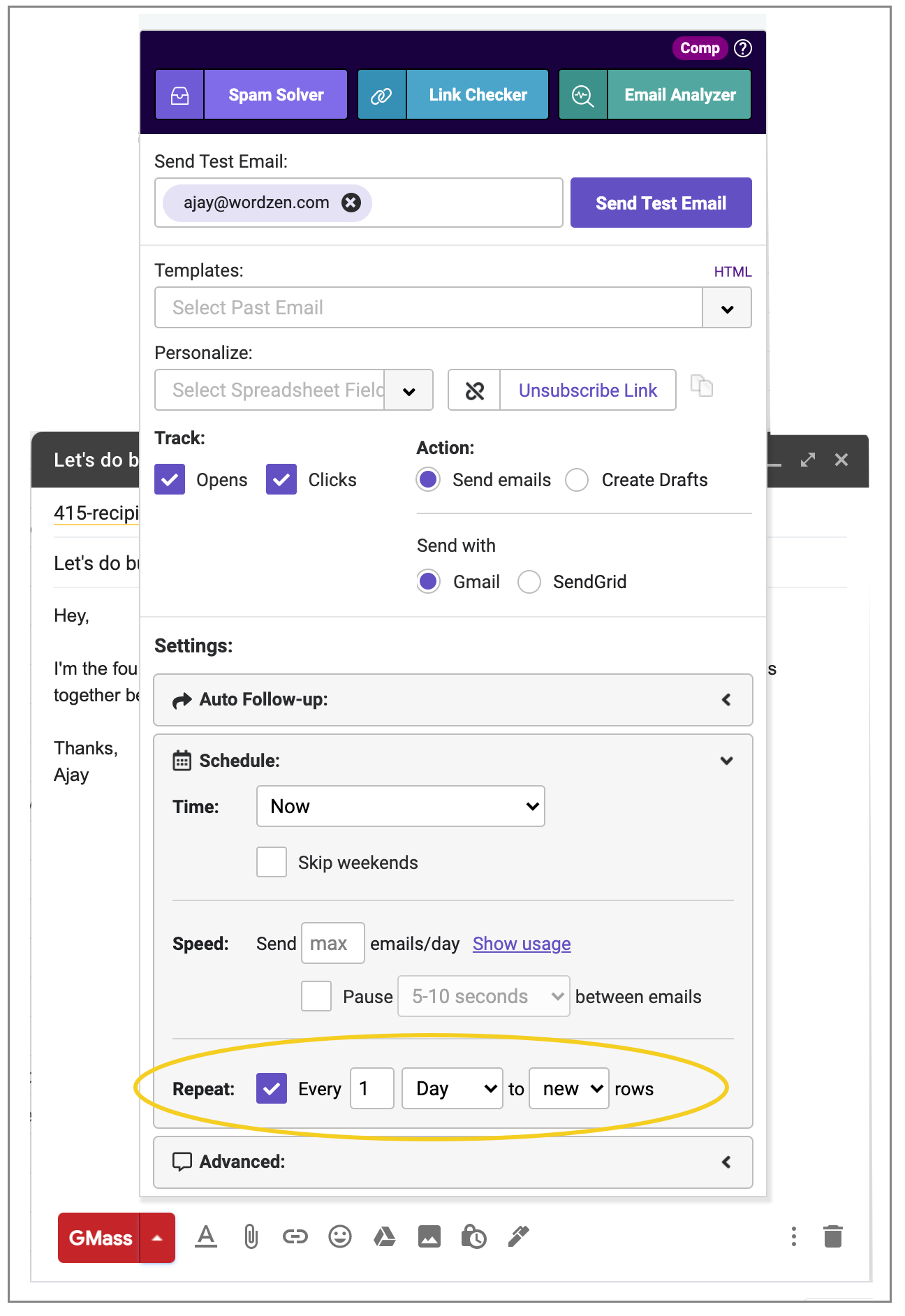Click the insert photo icon
Viewport: 905px width, 1316px height.
(429, 1237)
